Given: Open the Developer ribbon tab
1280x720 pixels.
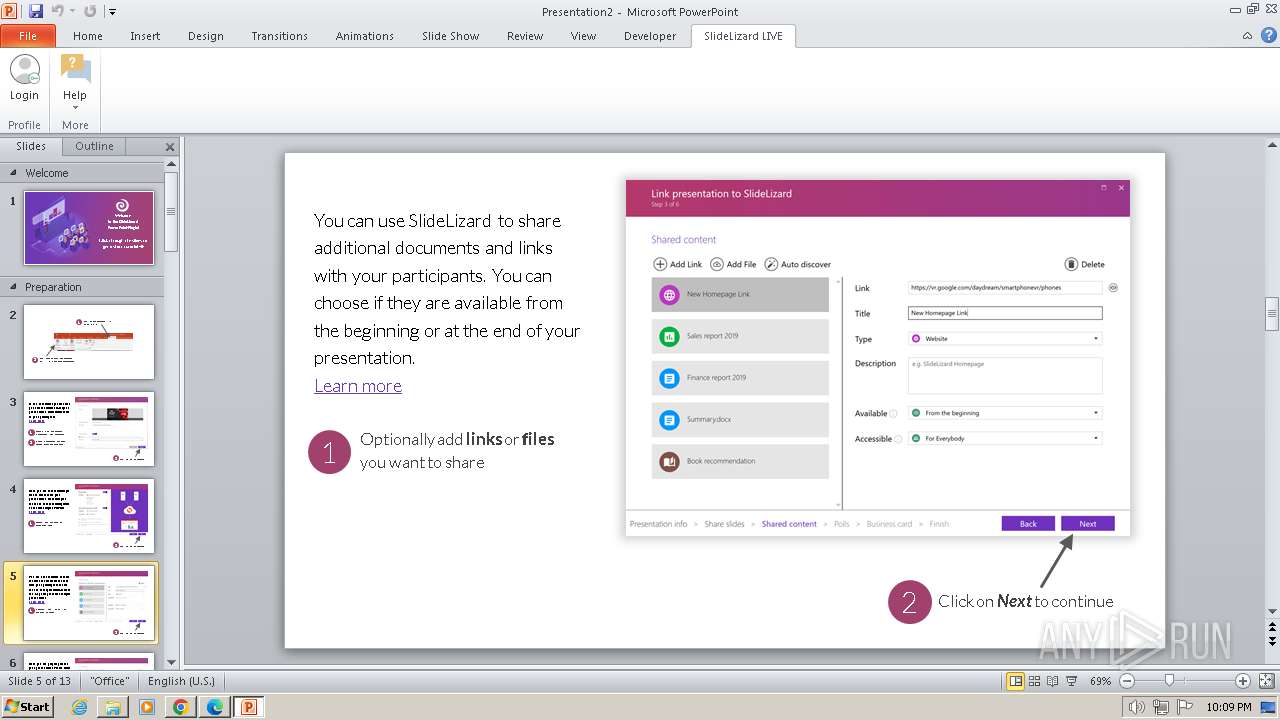Looking at the screenshot, I should [x=650, y=36].
